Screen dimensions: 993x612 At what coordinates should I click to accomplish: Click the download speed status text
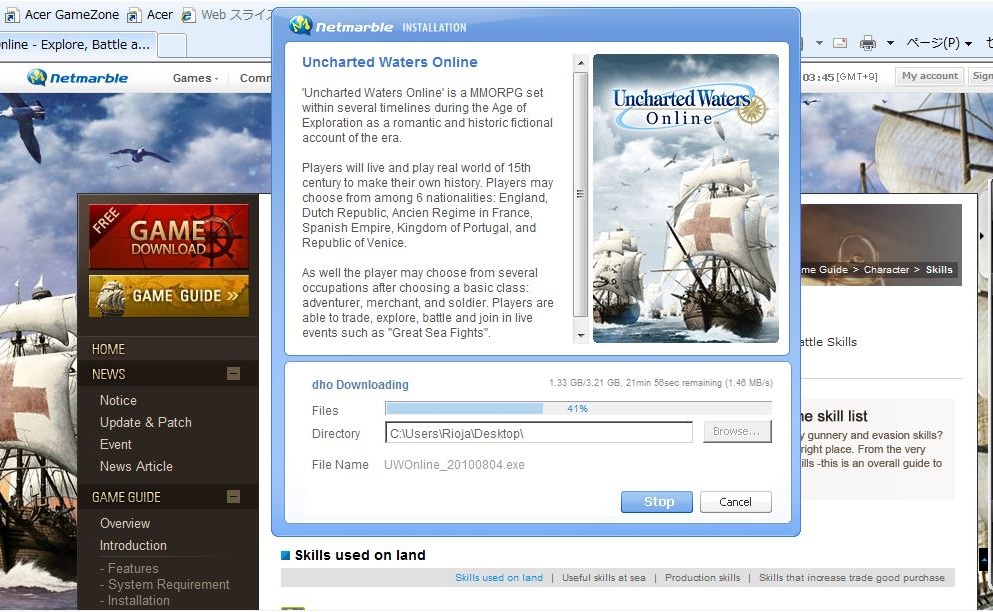(x=661, y=383)
